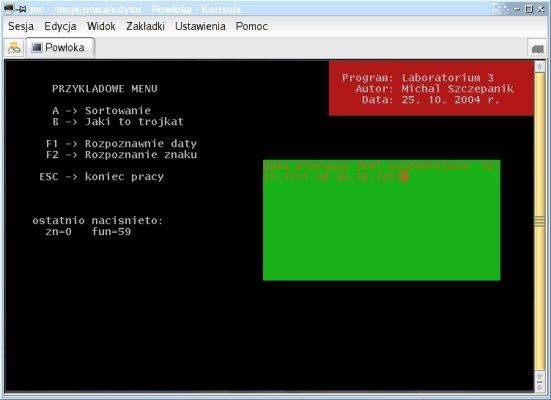Click inside the green terminal window area

coord(382,220)
